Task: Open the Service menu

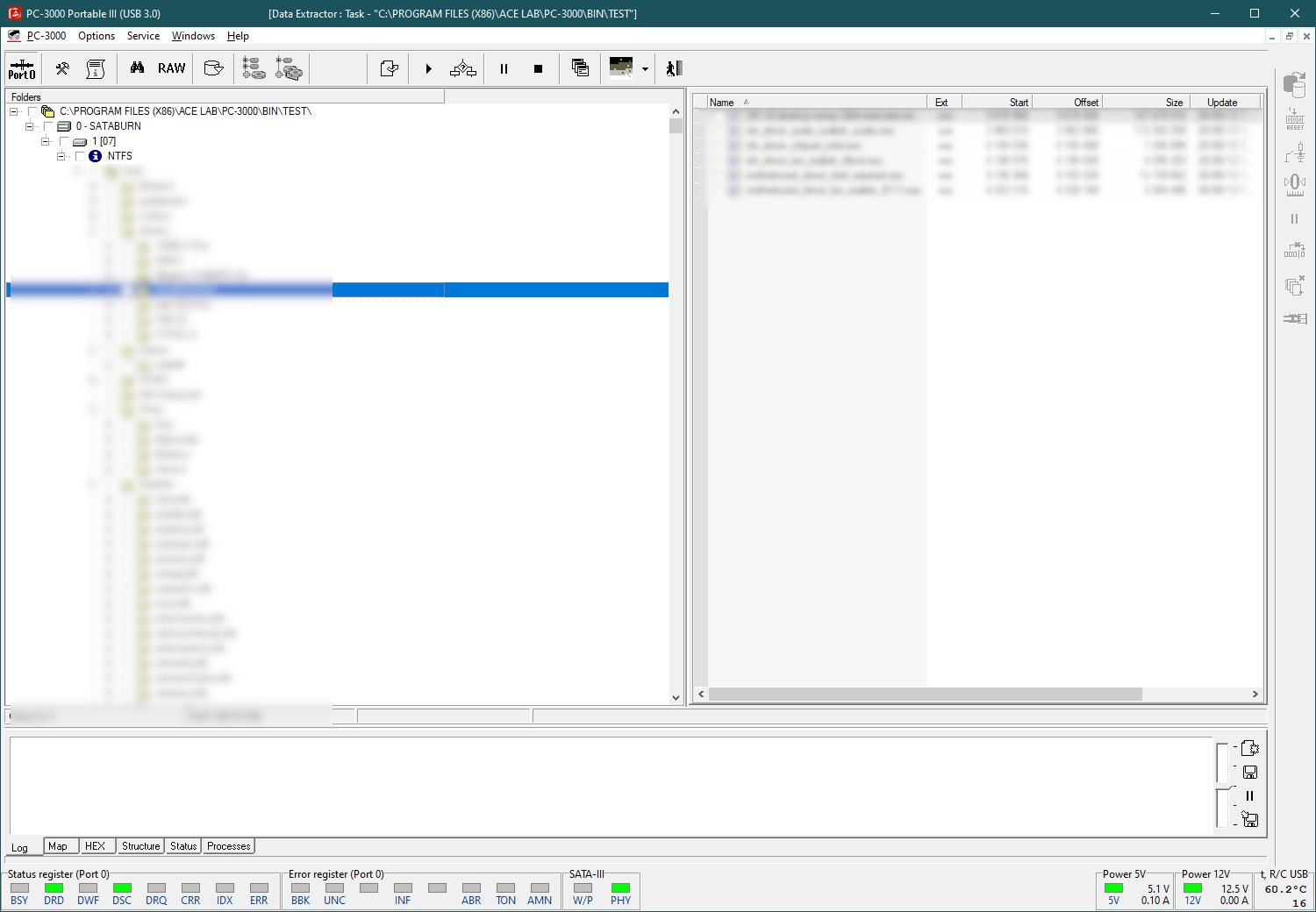Action: click(143, 36)
